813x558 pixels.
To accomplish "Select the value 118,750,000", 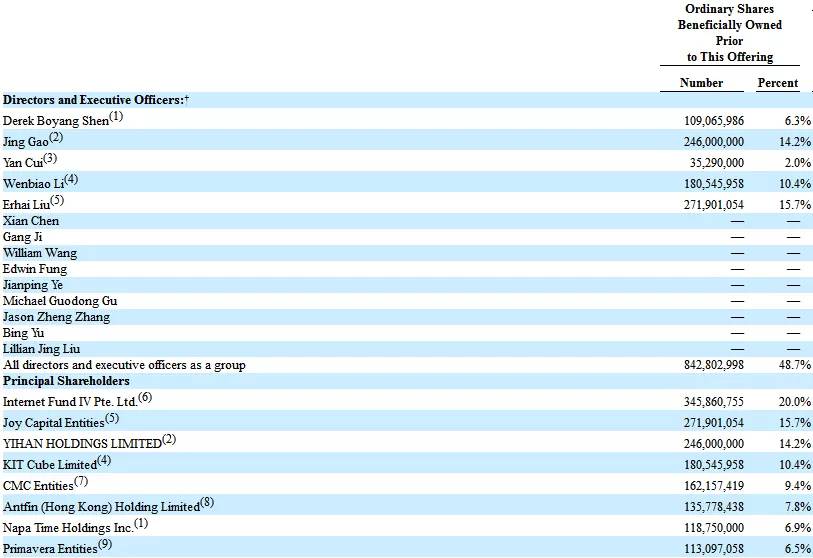I will click(713, 528).
